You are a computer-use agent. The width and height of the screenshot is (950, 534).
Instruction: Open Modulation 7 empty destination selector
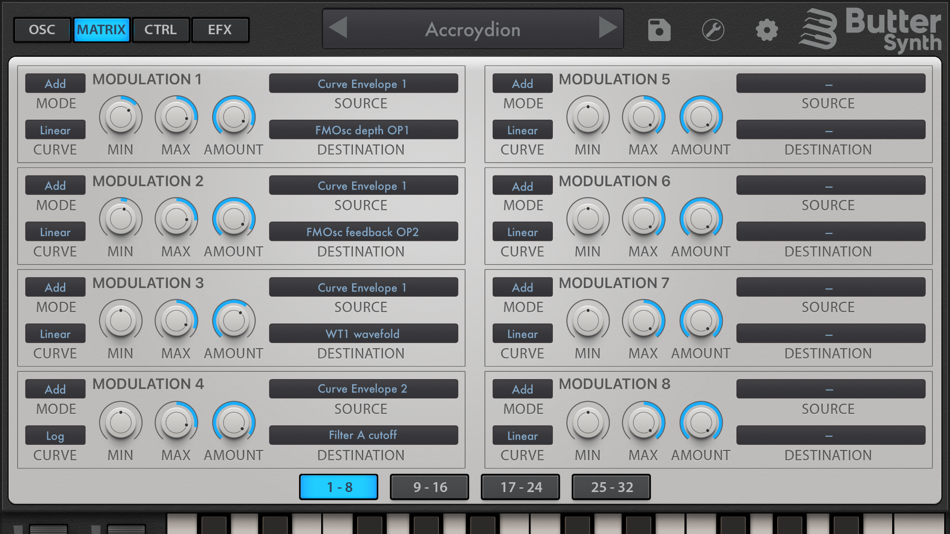[831, 333]
